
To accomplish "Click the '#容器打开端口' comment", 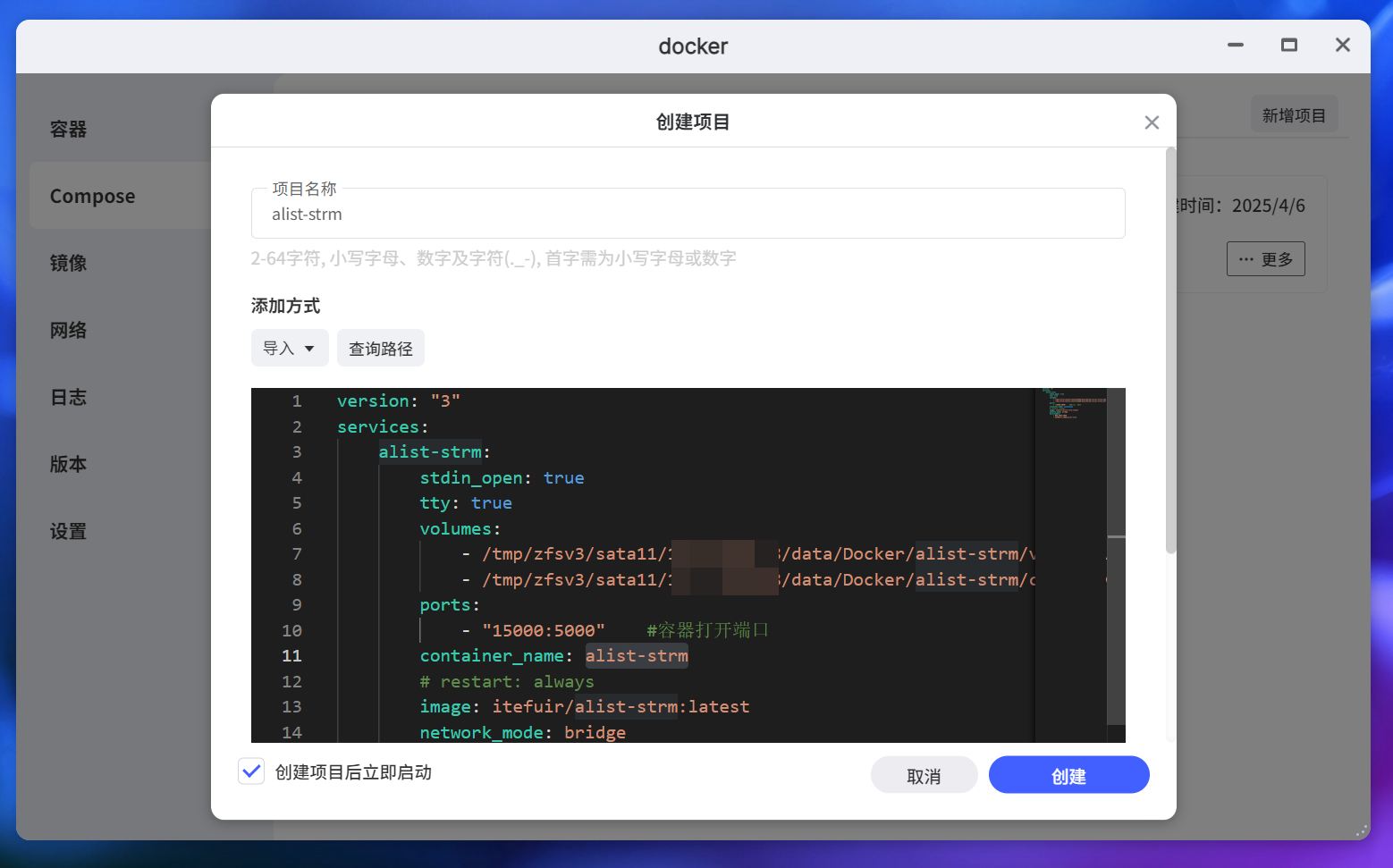I will coord(707,630).
